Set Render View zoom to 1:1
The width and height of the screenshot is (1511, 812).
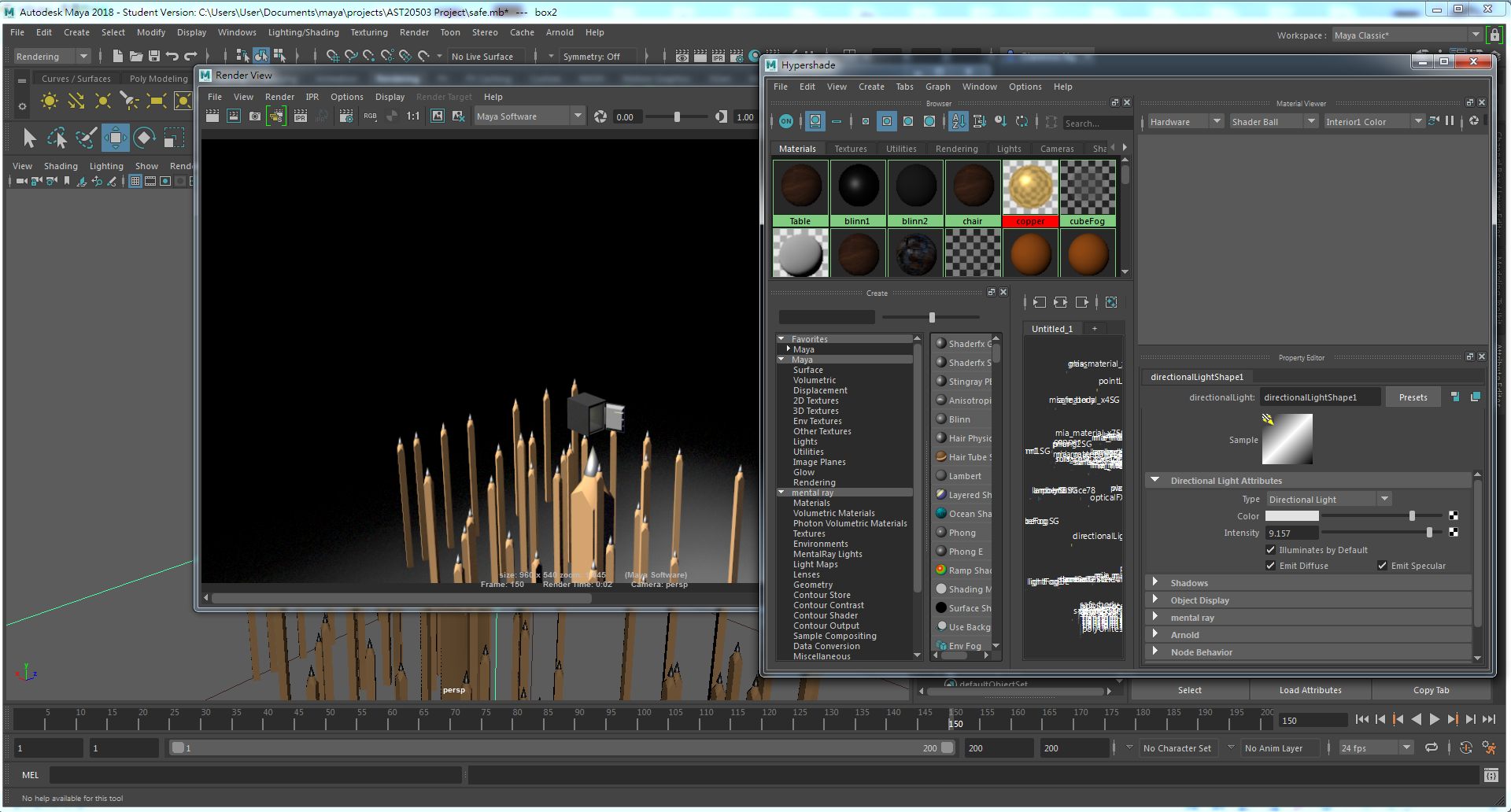[x=413, y=116]
